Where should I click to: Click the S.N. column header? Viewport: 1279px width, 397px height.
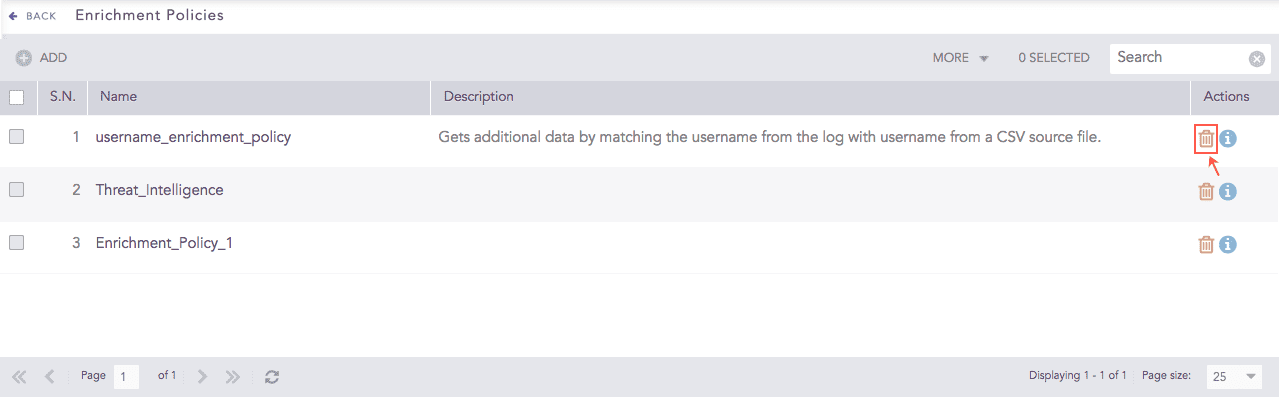pos(63,97)
